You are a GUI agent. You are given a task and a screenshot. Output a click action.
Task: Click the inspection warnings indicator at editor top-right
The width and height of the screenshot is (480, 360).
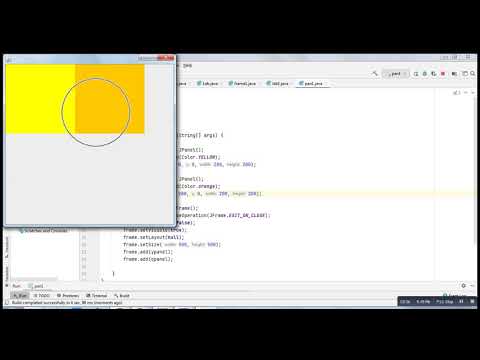pyautogui.click(x=457, y=92)
